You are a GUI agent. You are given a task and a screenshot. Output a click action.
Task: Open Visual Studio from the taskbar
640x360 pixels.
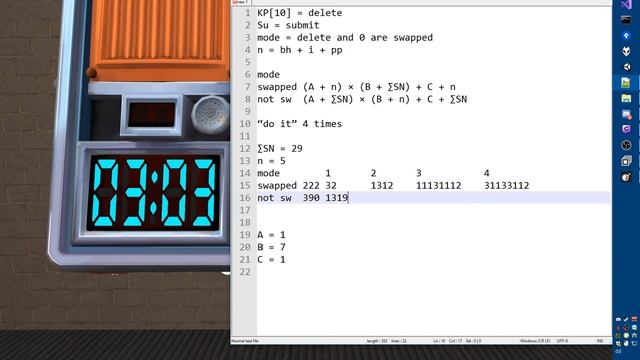626,4
